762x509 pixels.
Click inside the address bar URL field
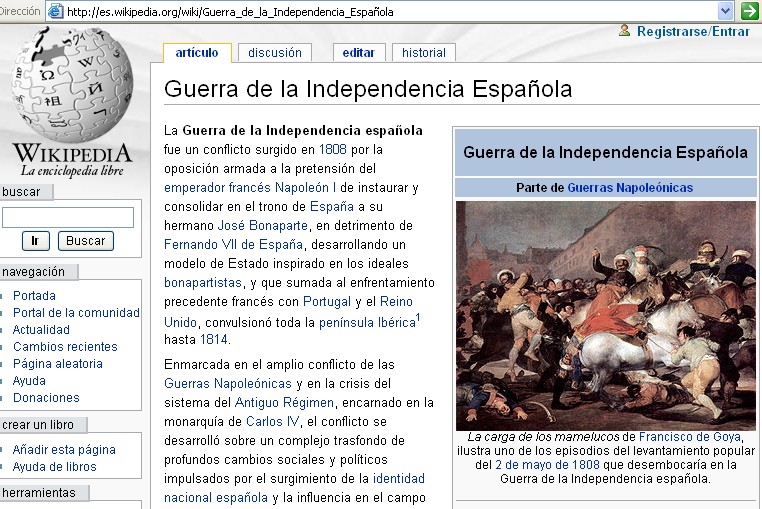click(389, 12)
